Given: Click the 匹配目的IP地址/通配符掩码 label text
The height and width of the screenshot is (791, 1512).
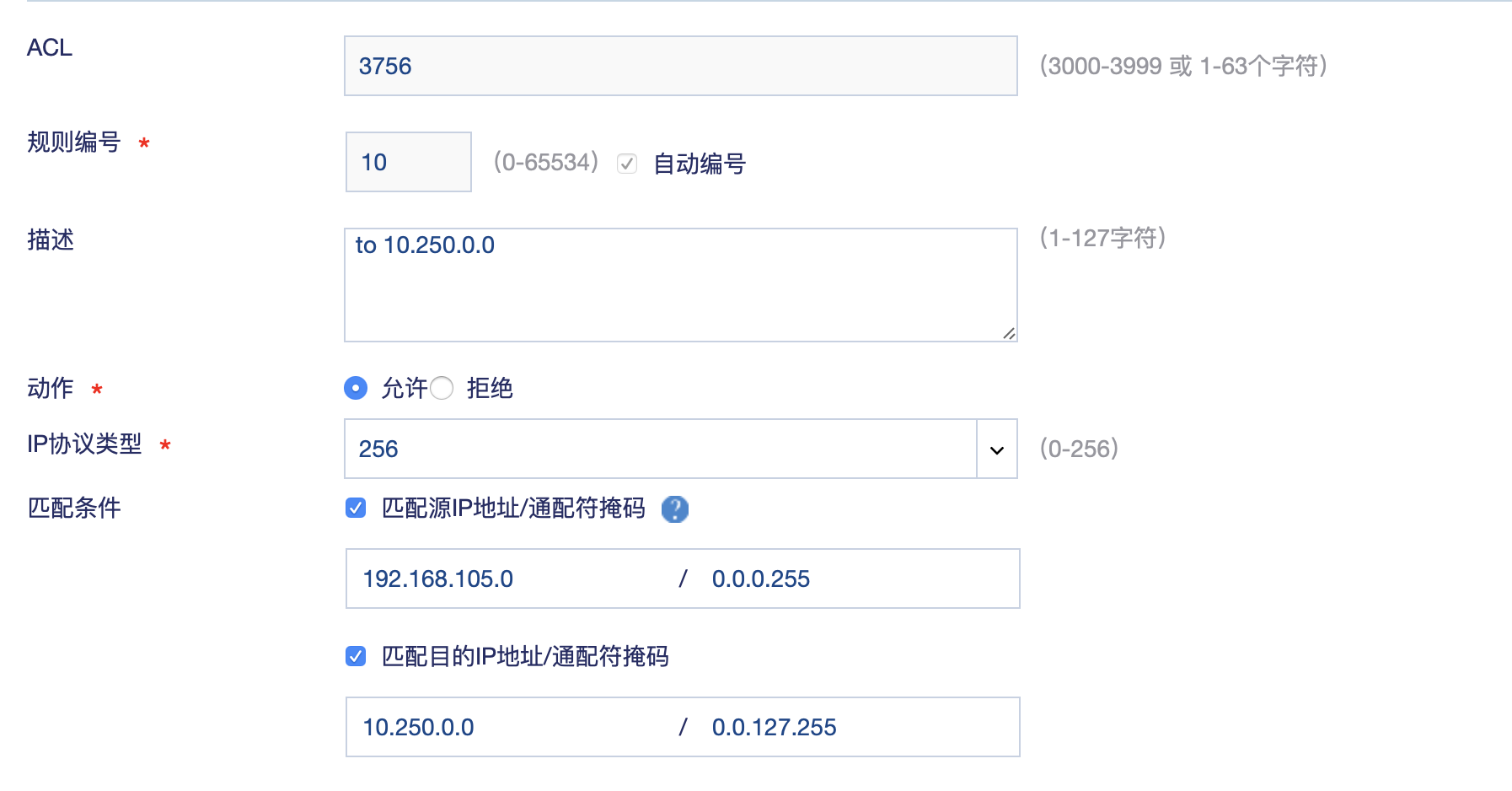Looking at the screenshot, I should coord(525,656).
